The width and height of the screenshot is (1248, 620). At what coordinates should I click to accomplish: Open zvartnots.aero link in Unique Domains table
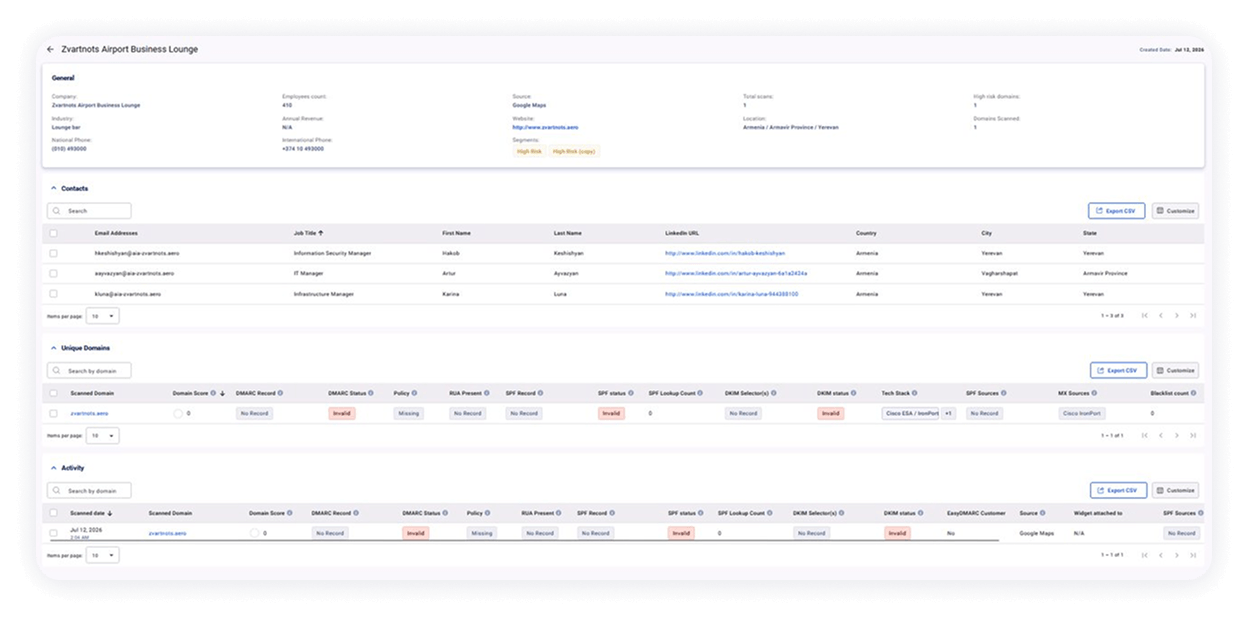coord(89,413)
